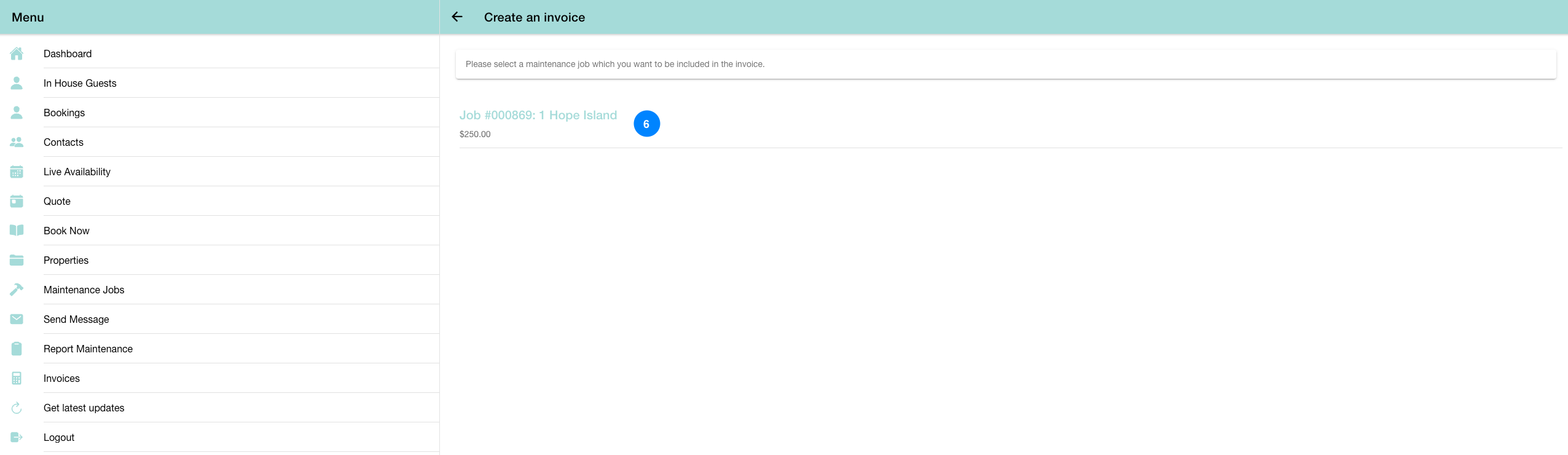This screenshot has width=1568, height=455.
Task: Click the house icon beside Dashboard
Action: tap(17, 54)
